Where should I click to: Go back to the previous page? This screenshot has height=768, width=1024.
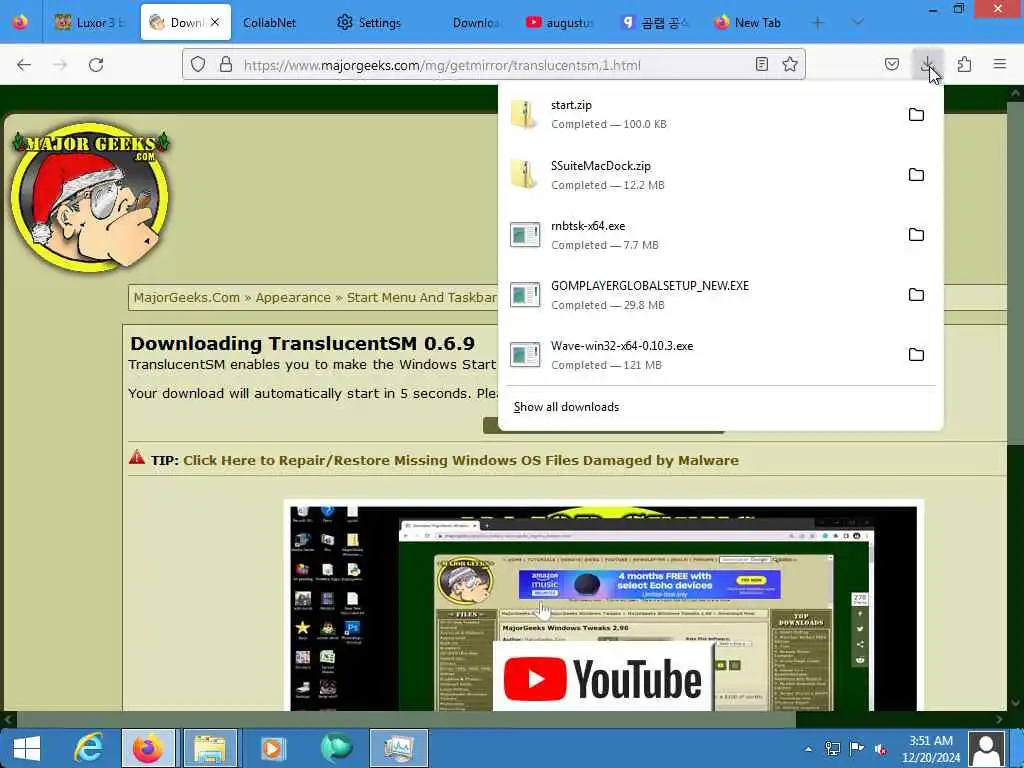click(x=24, y=65)
